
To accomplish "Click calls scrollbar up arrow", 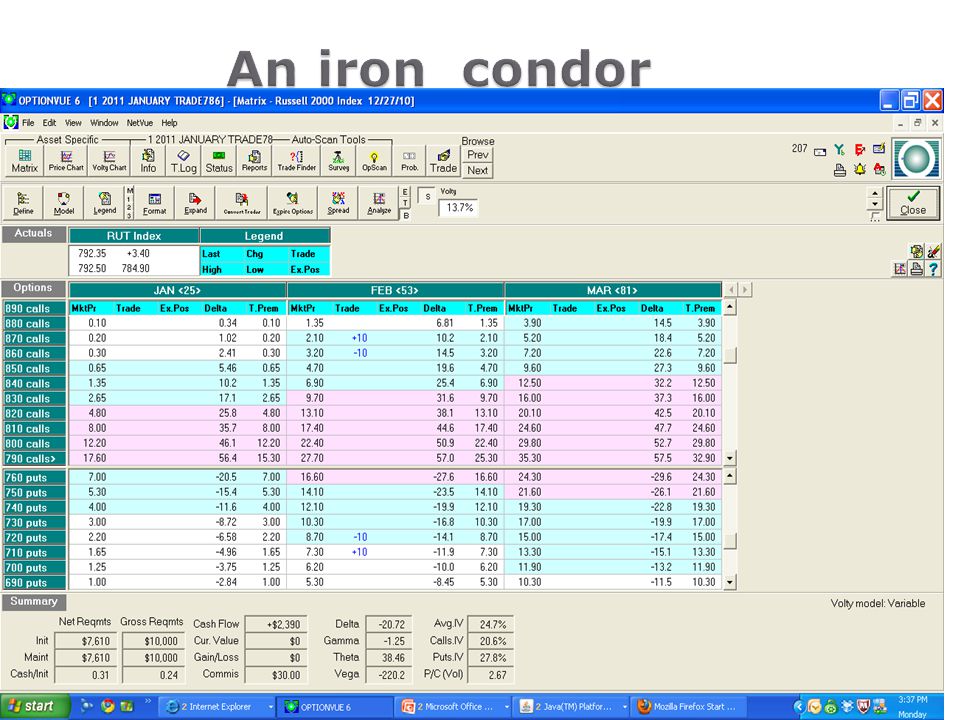I will (x=729, y=308).
